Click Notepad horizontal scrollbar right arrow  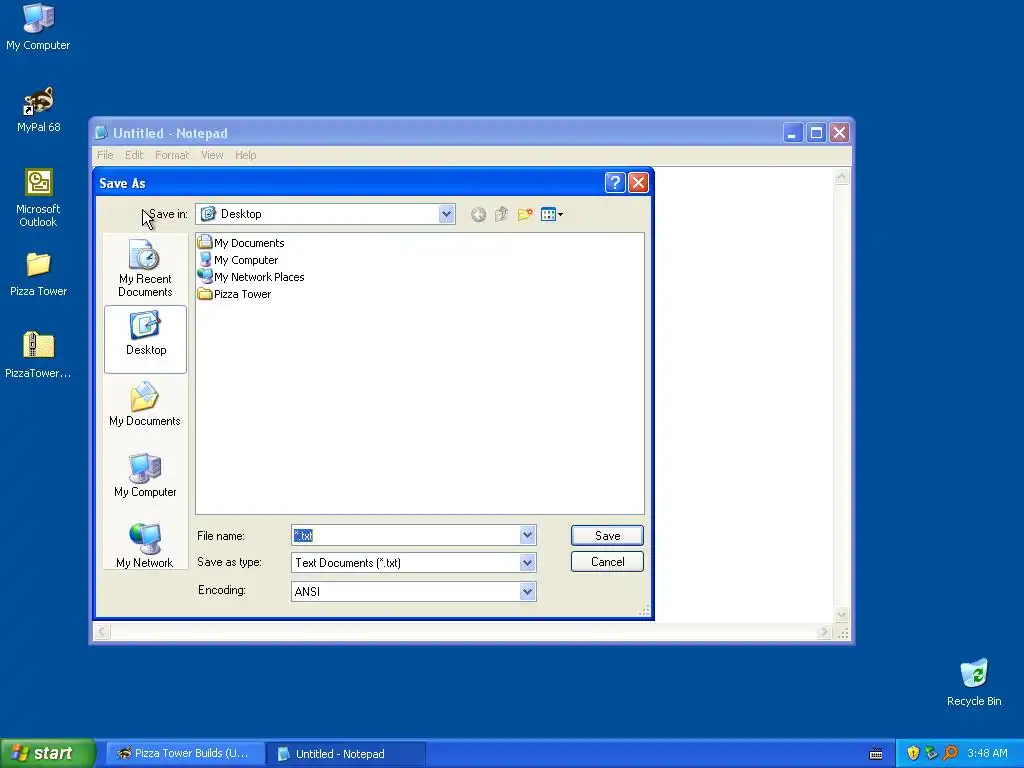(x=825, y=632)
